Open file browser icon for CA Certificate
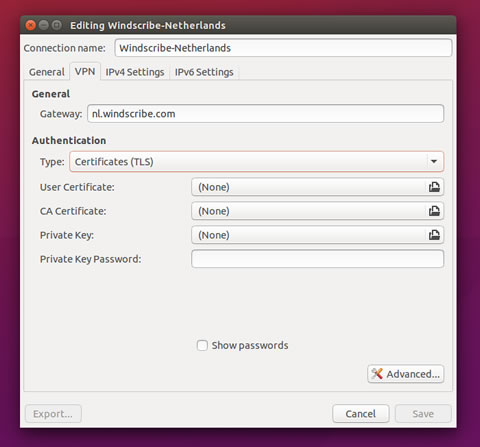This screenshot has width=480, height=447. [434, 211]
